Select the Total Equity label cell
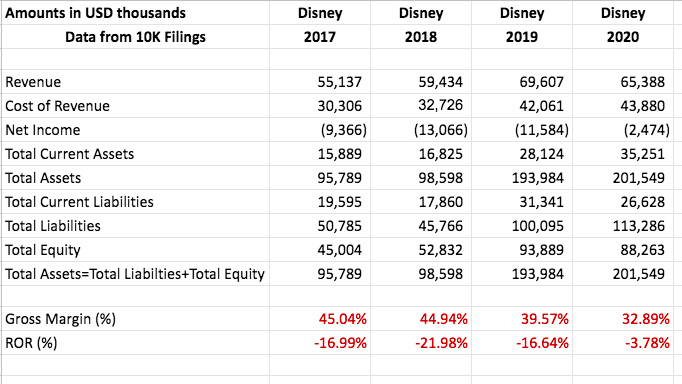This screenshot has height=384, width=682. click(x=135, y=250)
